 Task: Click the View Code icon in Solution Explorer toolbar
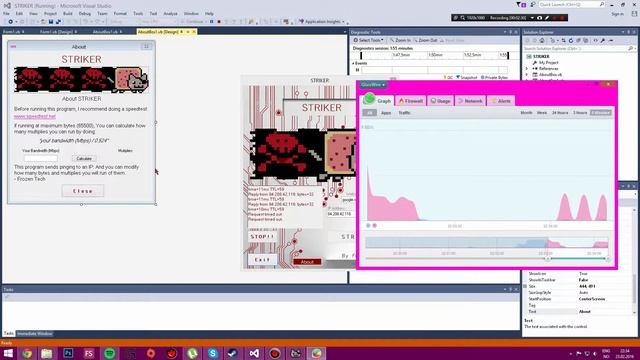click(x=596, y=40)
